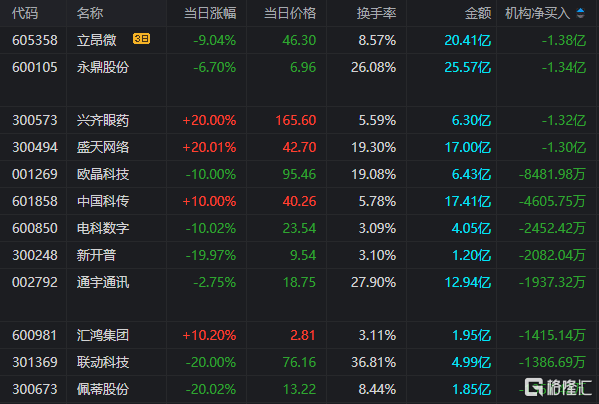Select stock code 300573
Image resolution: width=599 pixels, height=404 pixels.
click(35, 121)
